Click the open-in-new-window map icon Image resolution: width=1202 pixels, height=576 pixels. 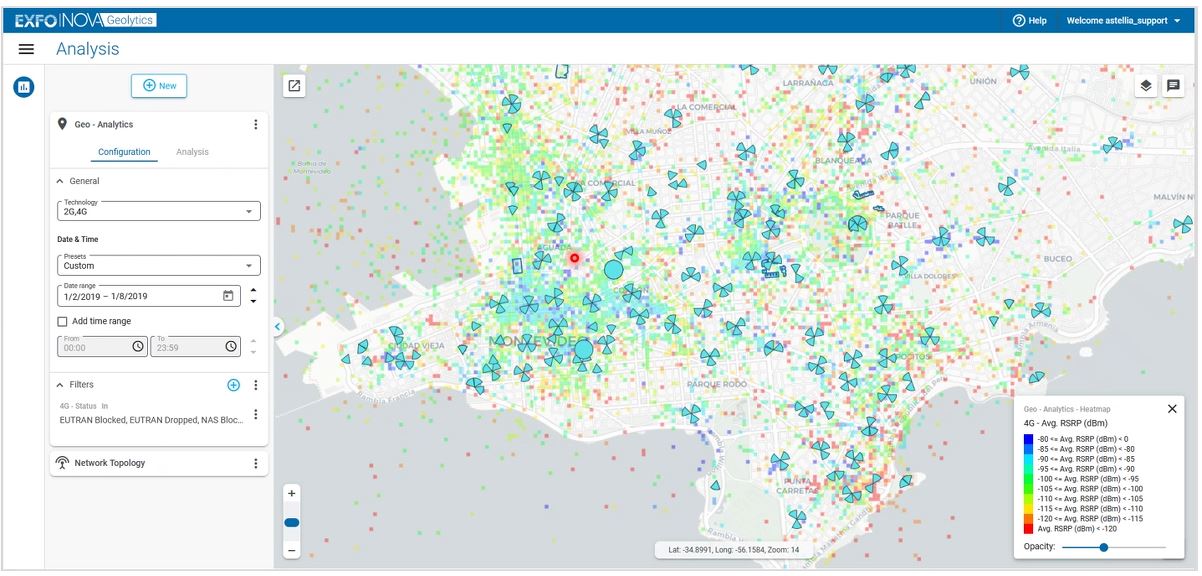pos(294,86)
